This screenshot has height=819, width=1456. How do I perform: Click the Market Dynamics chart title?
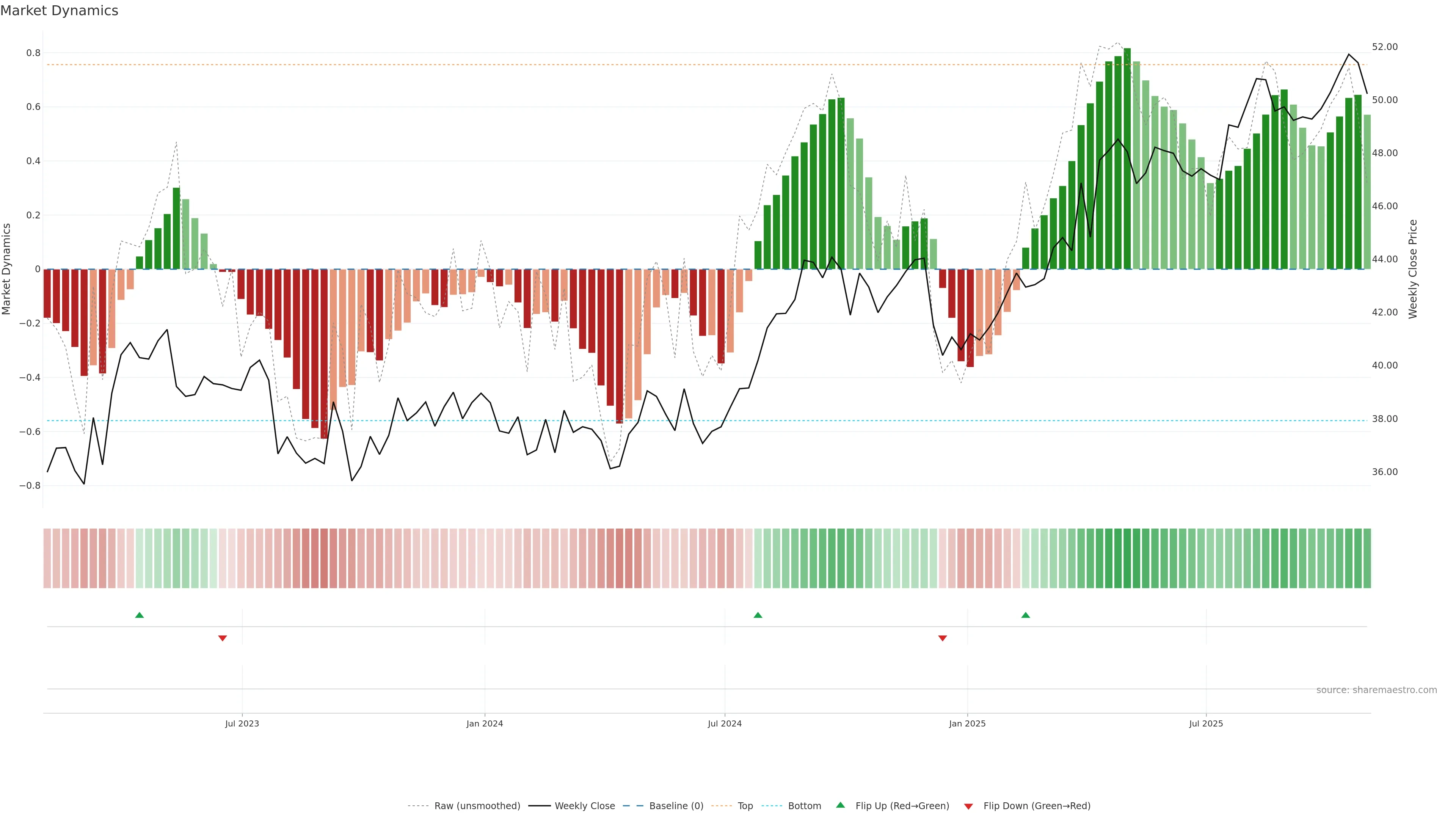(60, 11)
